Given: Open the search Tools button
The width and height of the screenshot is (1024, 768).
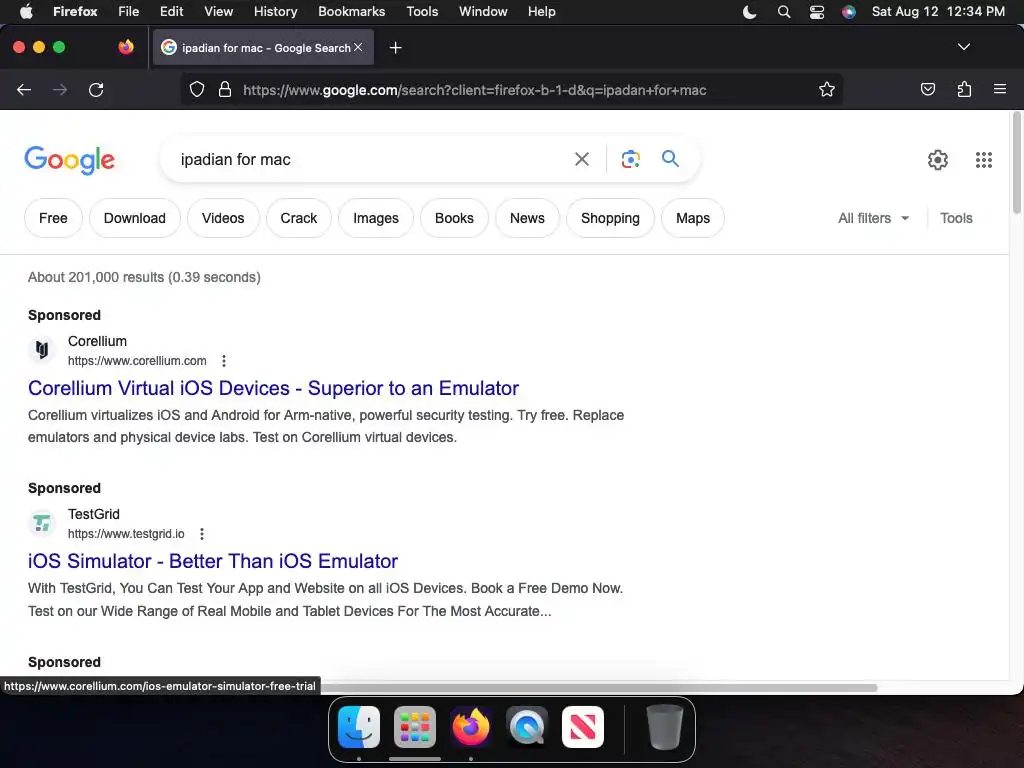Looking at the screenshot, I should tap(956, 218).
